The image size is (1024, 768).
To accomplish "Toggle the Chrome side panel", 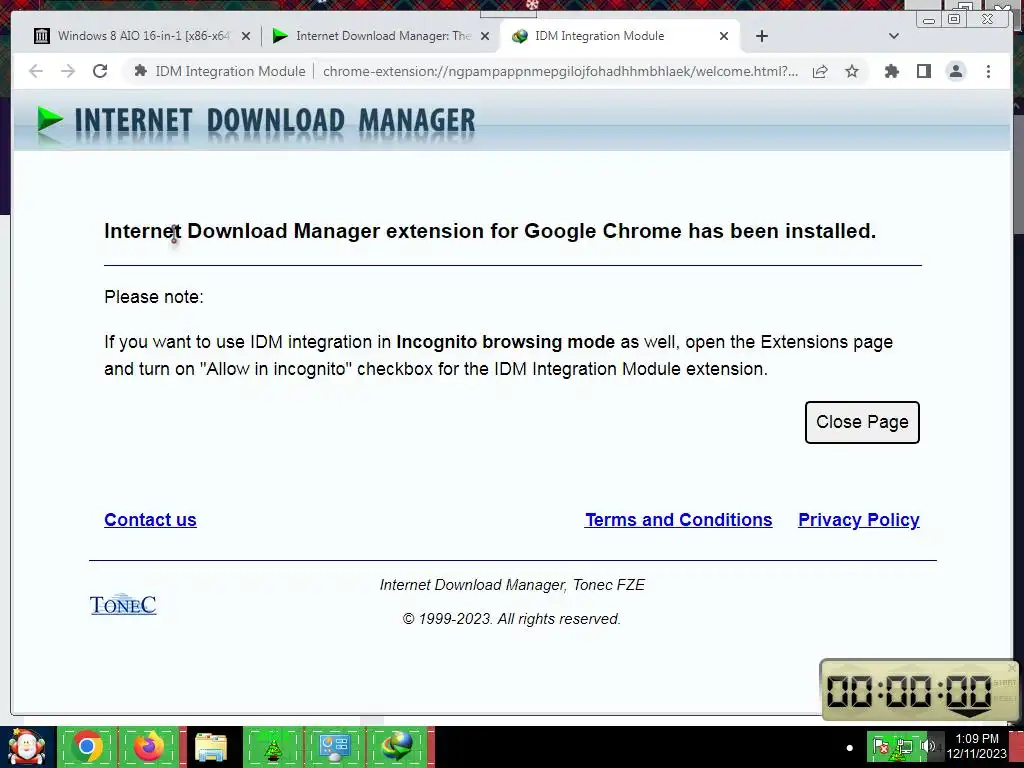I will coord(923,71).
